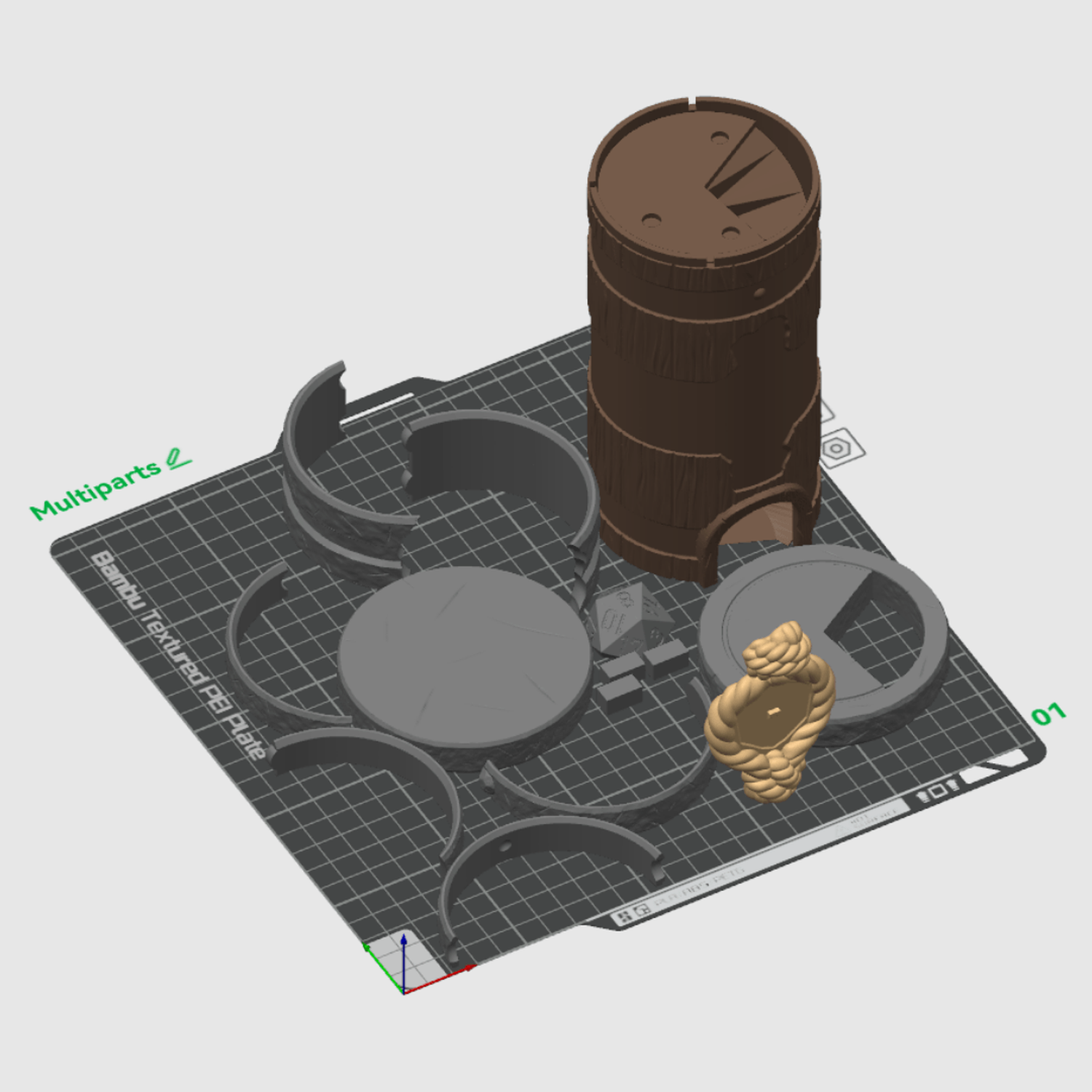The image size is (1092, 1092).
Task: Edit the Multiparts plate name pencil icon
Action: (x=178, y=459)
